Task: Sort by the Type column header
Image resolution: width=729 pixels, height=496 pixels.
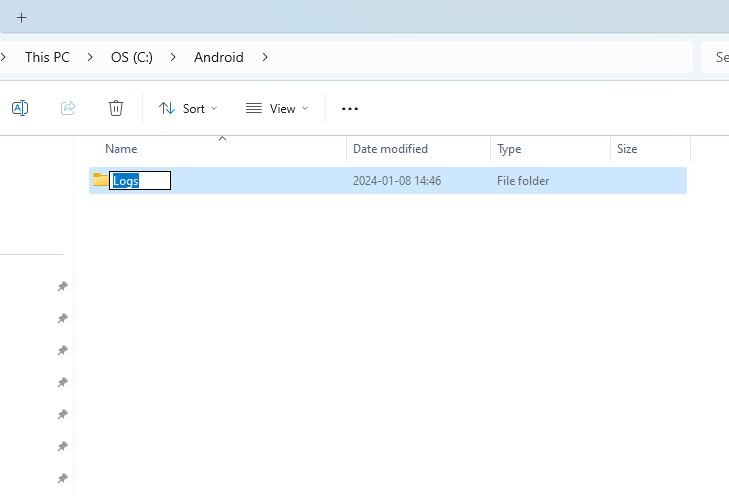Action: 550,149
